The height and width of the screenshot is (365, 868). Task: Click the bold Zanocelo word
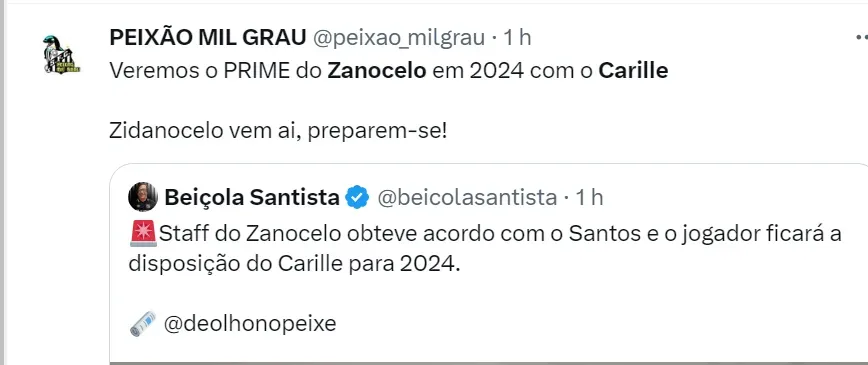(x=377, y=71)
